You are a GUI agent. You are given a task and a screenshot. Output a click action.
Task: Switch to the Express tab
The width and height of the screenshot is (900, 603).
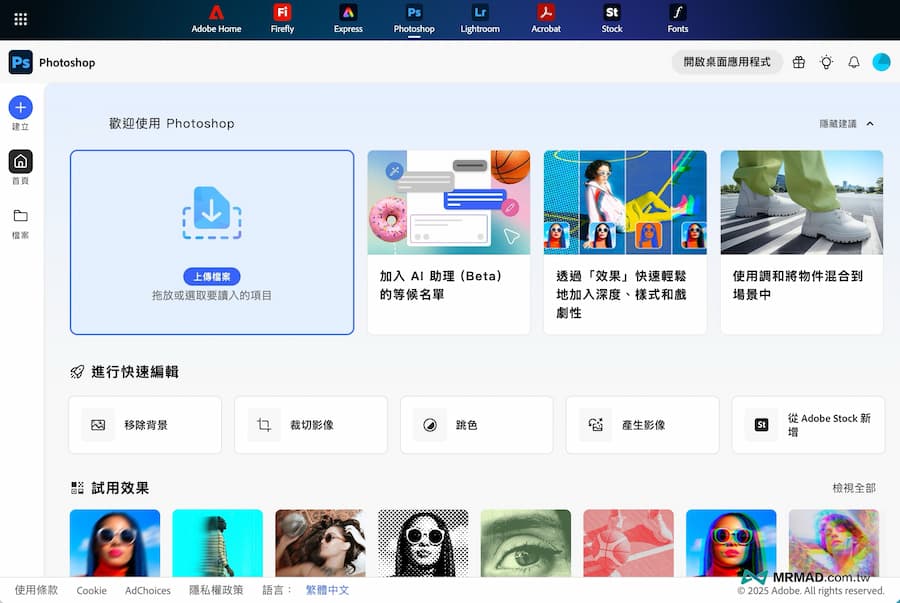click(348, 14)
